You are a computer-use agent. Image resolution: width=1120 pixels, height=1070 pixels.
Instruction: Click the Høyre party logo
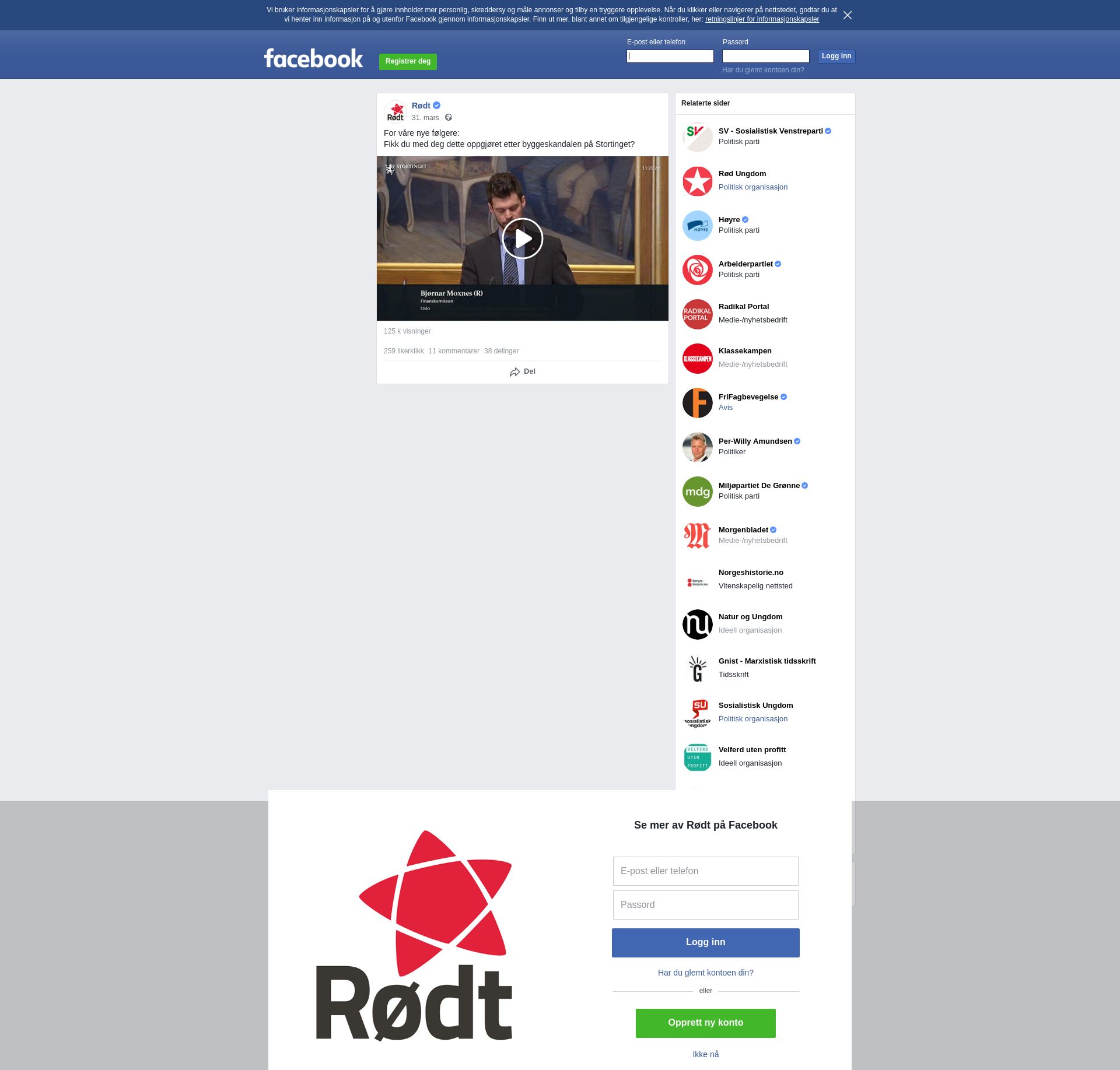point(697,226)
